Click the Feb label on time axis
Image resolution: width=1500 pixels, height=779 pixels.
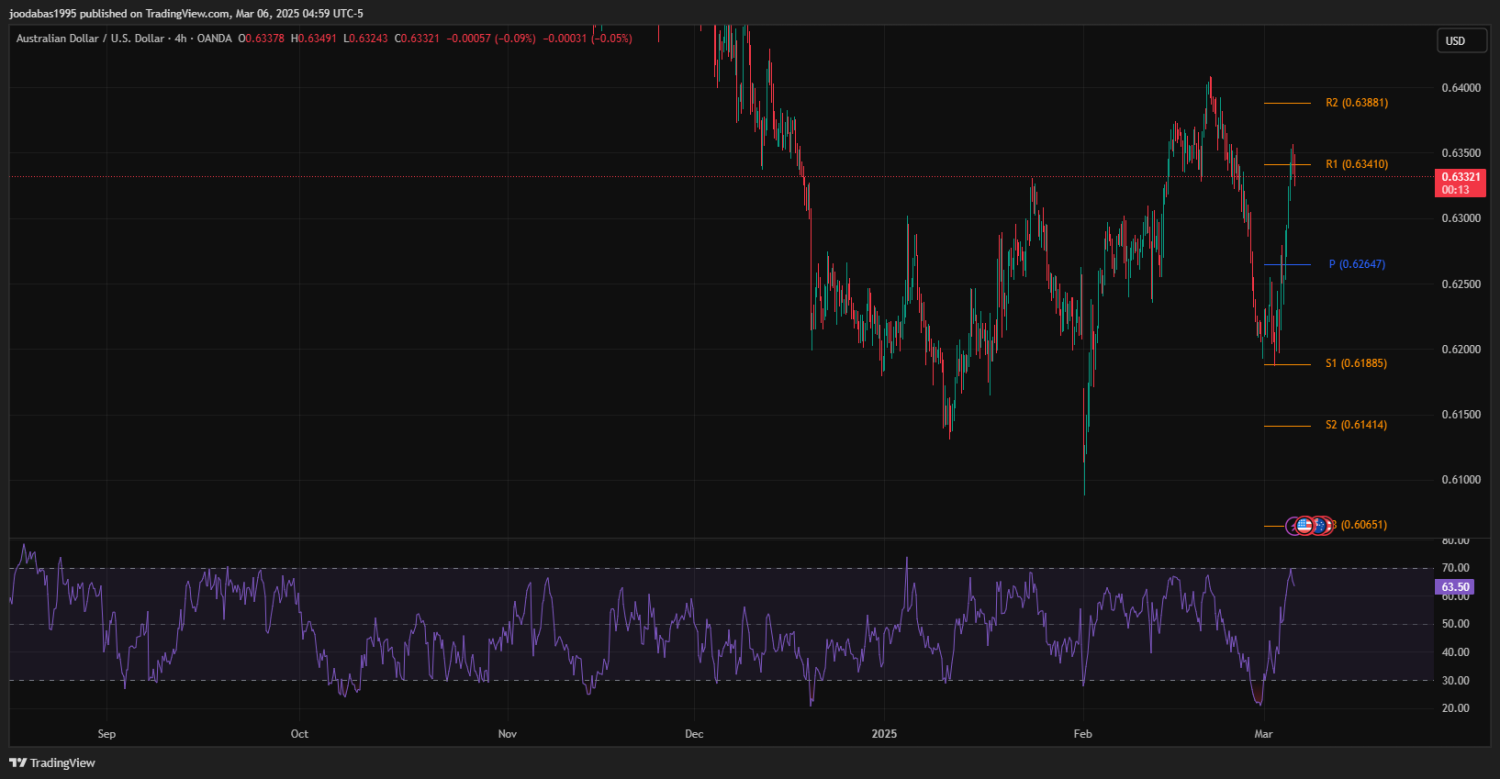[1081, 734]
